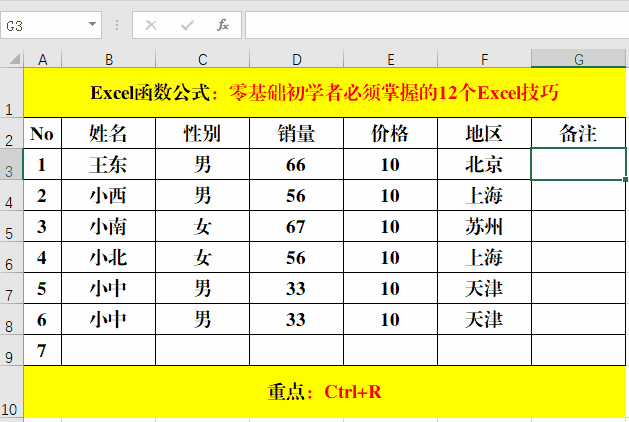Click inside the Name Box showing G3
Screen dimensions: 629x422
coord(43,25)
